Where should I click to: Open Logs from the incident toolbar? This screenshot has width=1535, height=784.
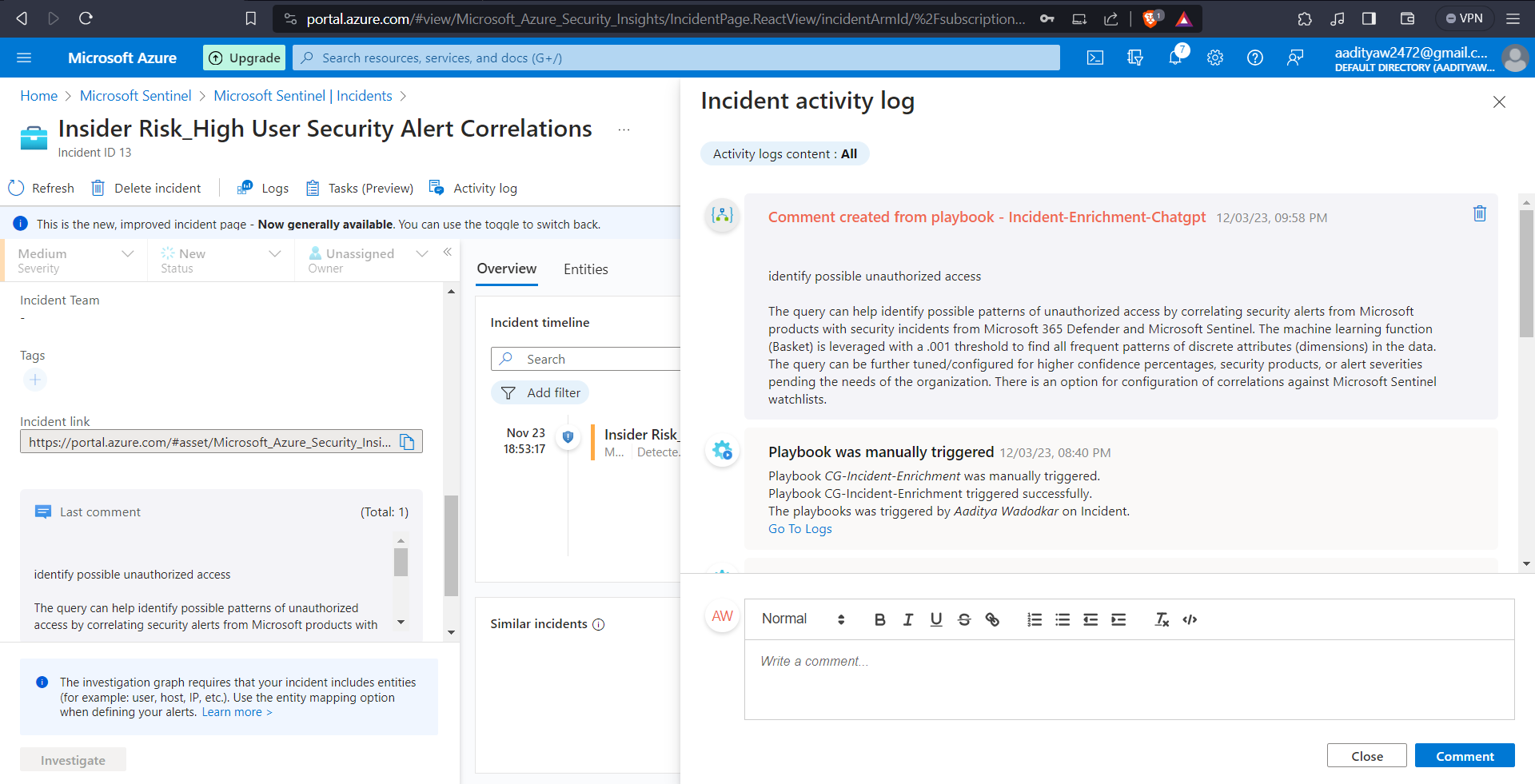coord(263,188)
